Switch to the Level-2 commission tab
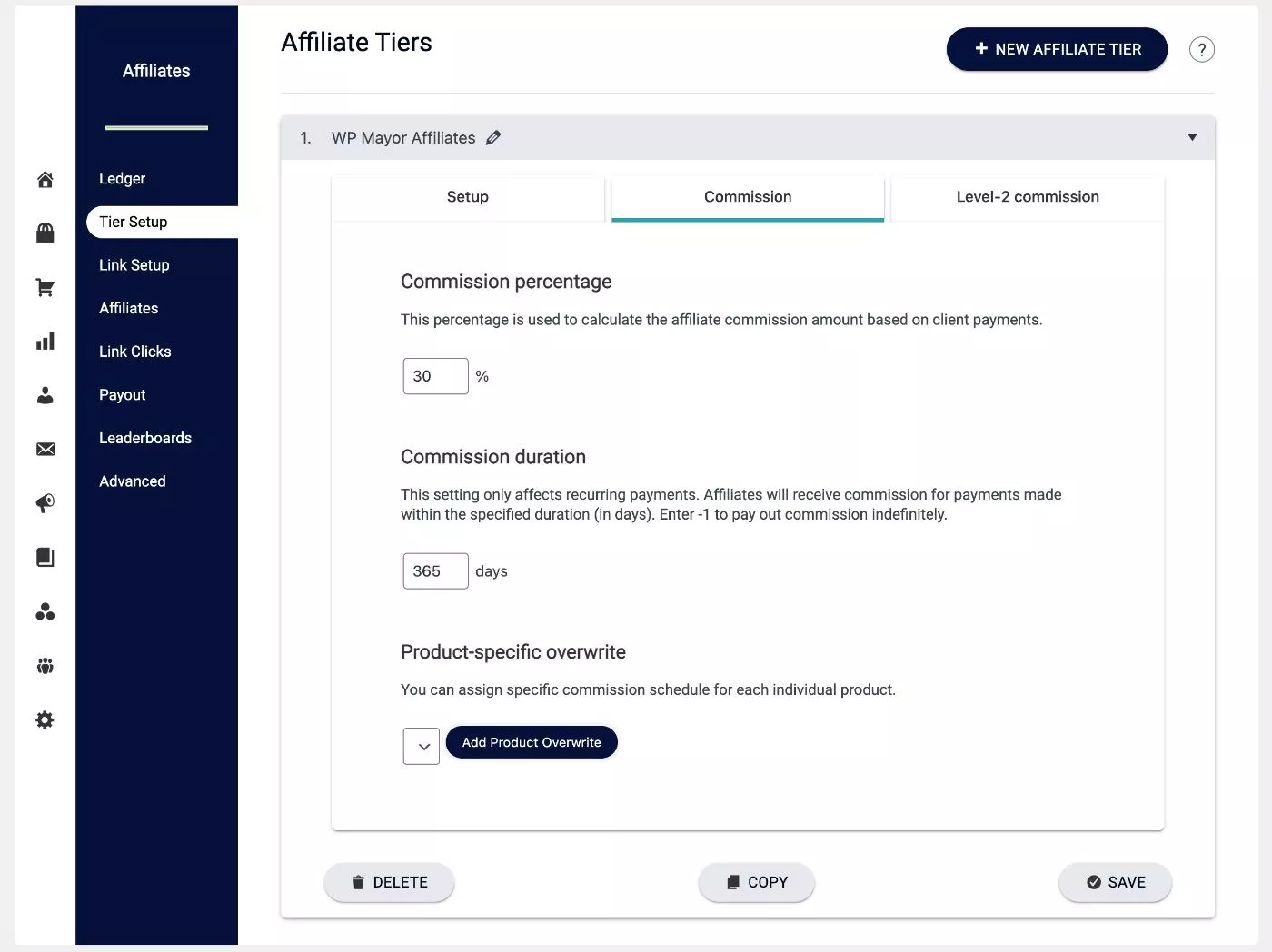The image size is (1272, 952). [1028, 197]
